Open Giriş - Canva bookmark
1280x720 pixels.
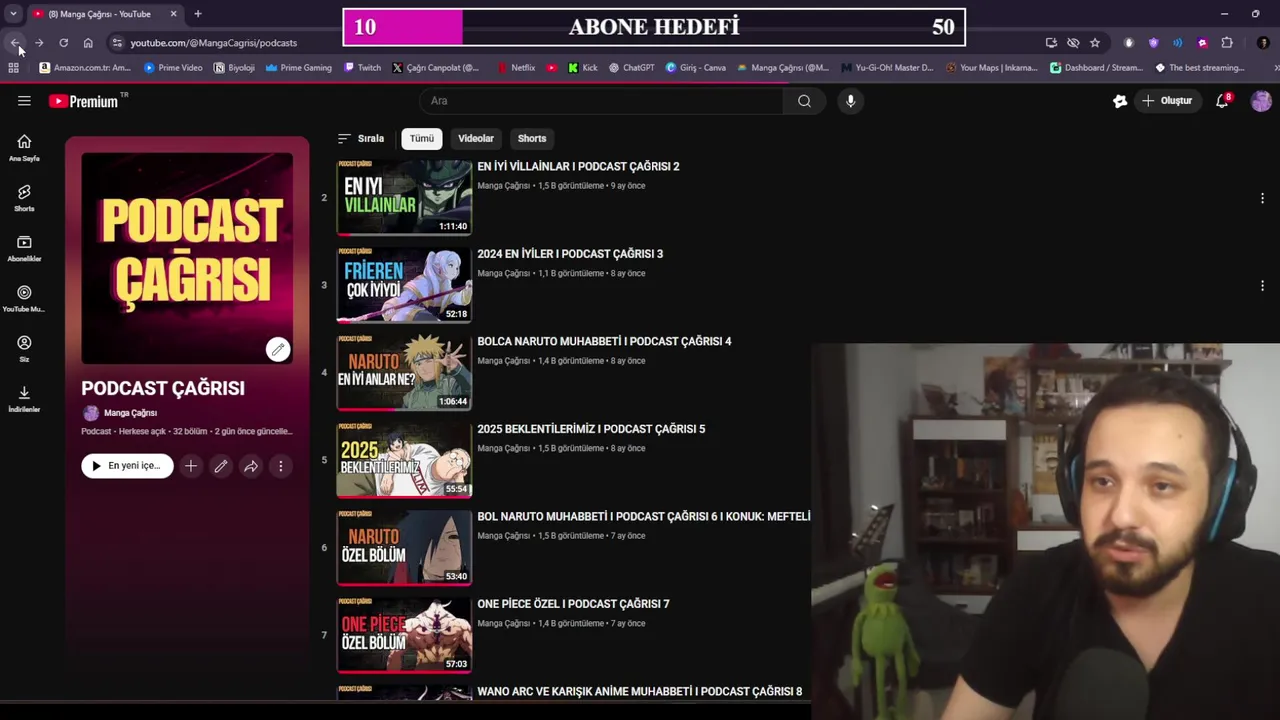(696, 68)
